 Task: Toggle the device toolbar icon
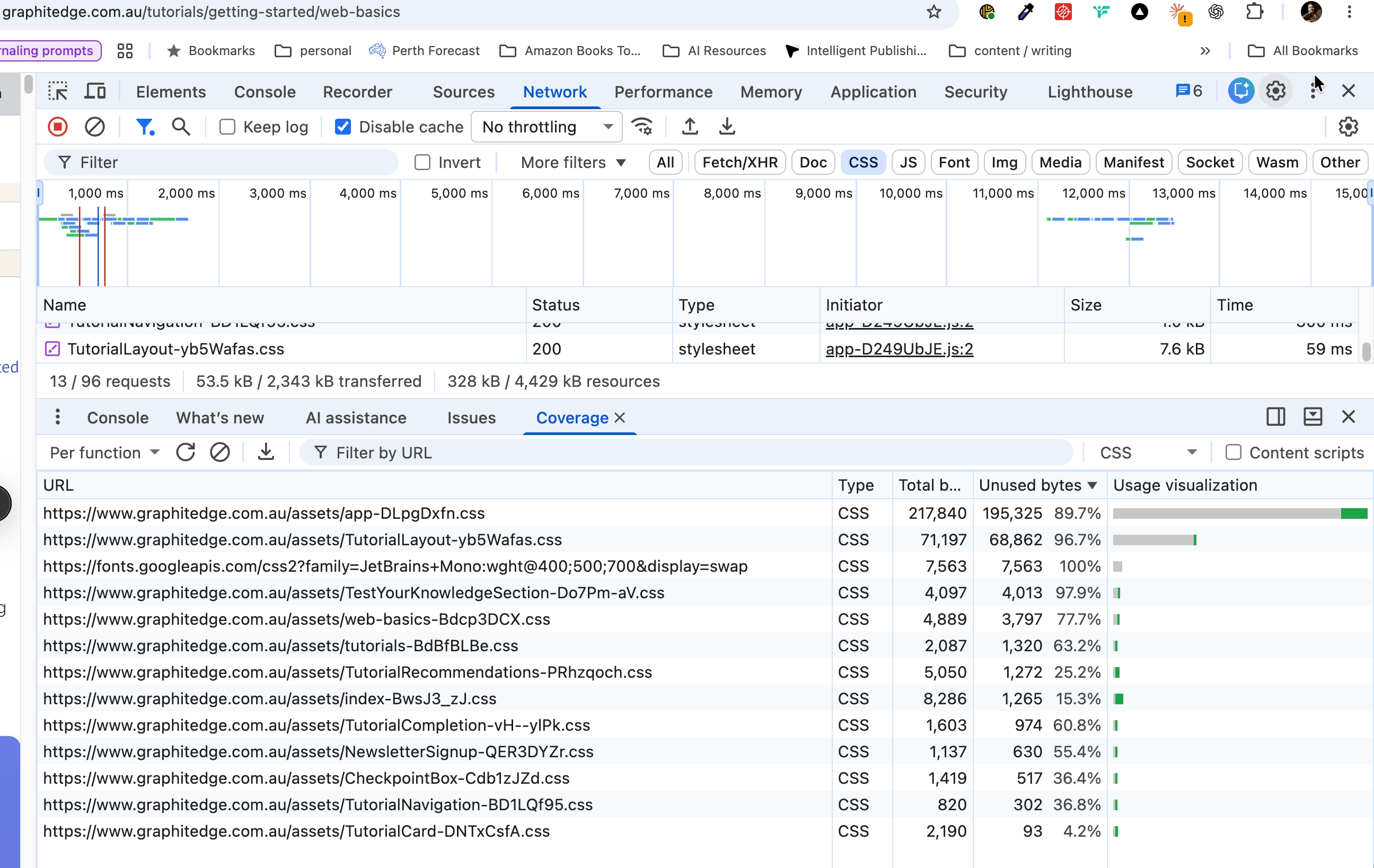pyautogui.click(x=95, y=91)
